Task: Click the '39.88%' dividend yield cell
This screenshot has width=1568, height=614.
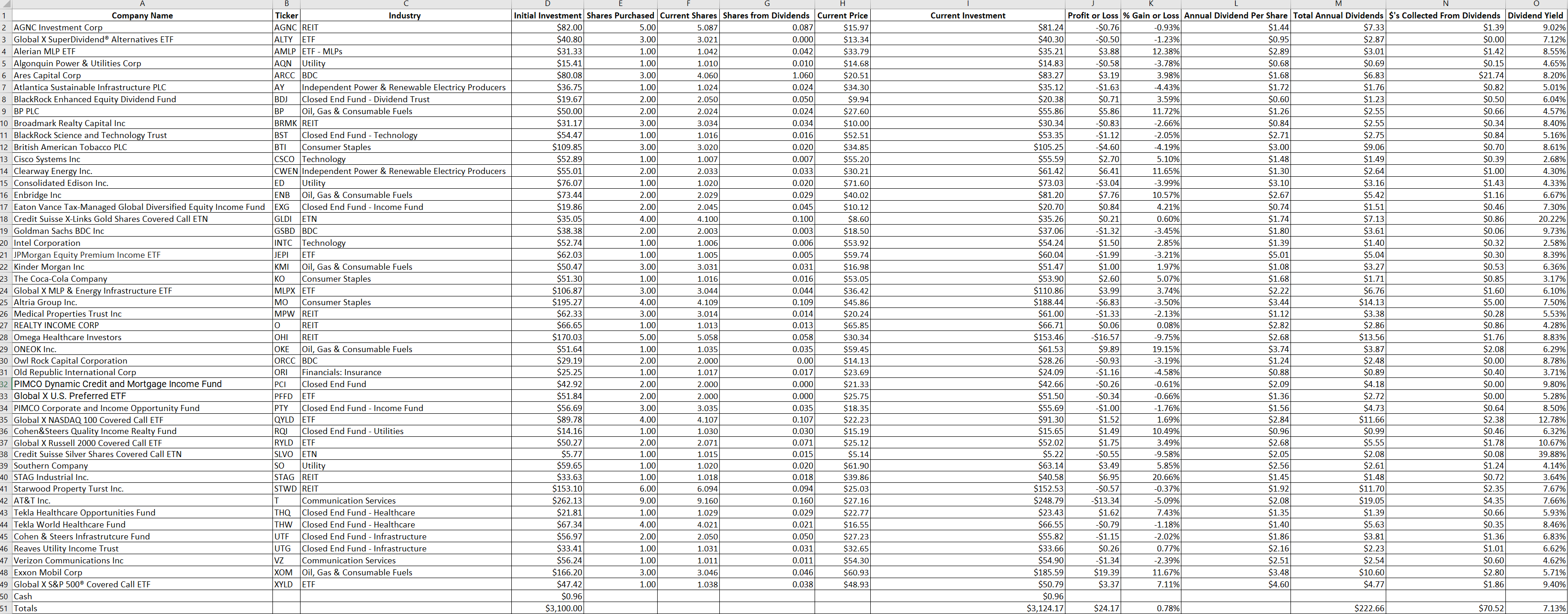Action: click(x=1536, y=454)
